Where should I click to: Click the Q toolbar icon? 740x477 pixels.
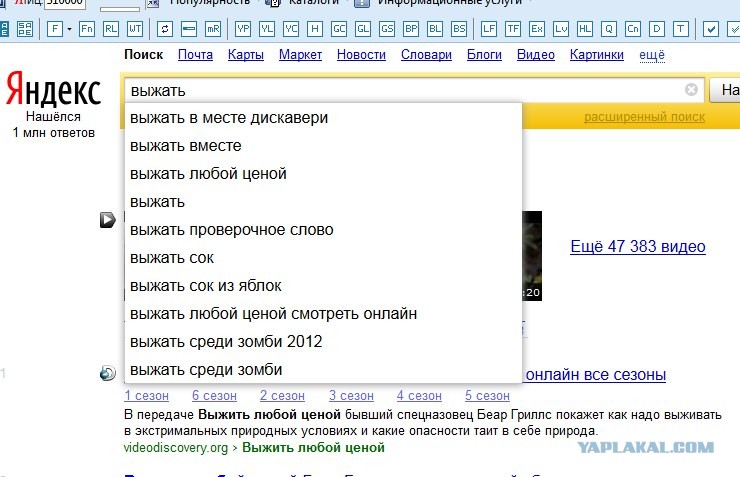(x=609, y=29)
